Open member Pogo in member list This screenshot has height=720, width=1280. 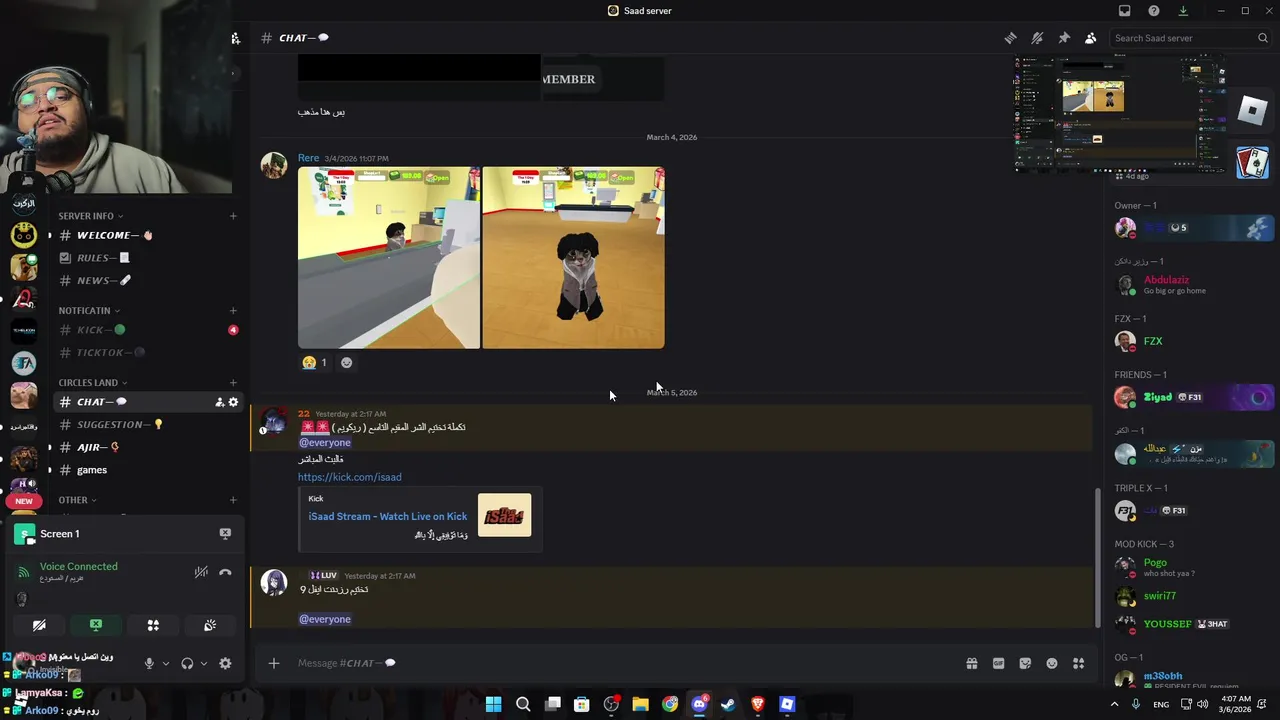(1190, 567)
